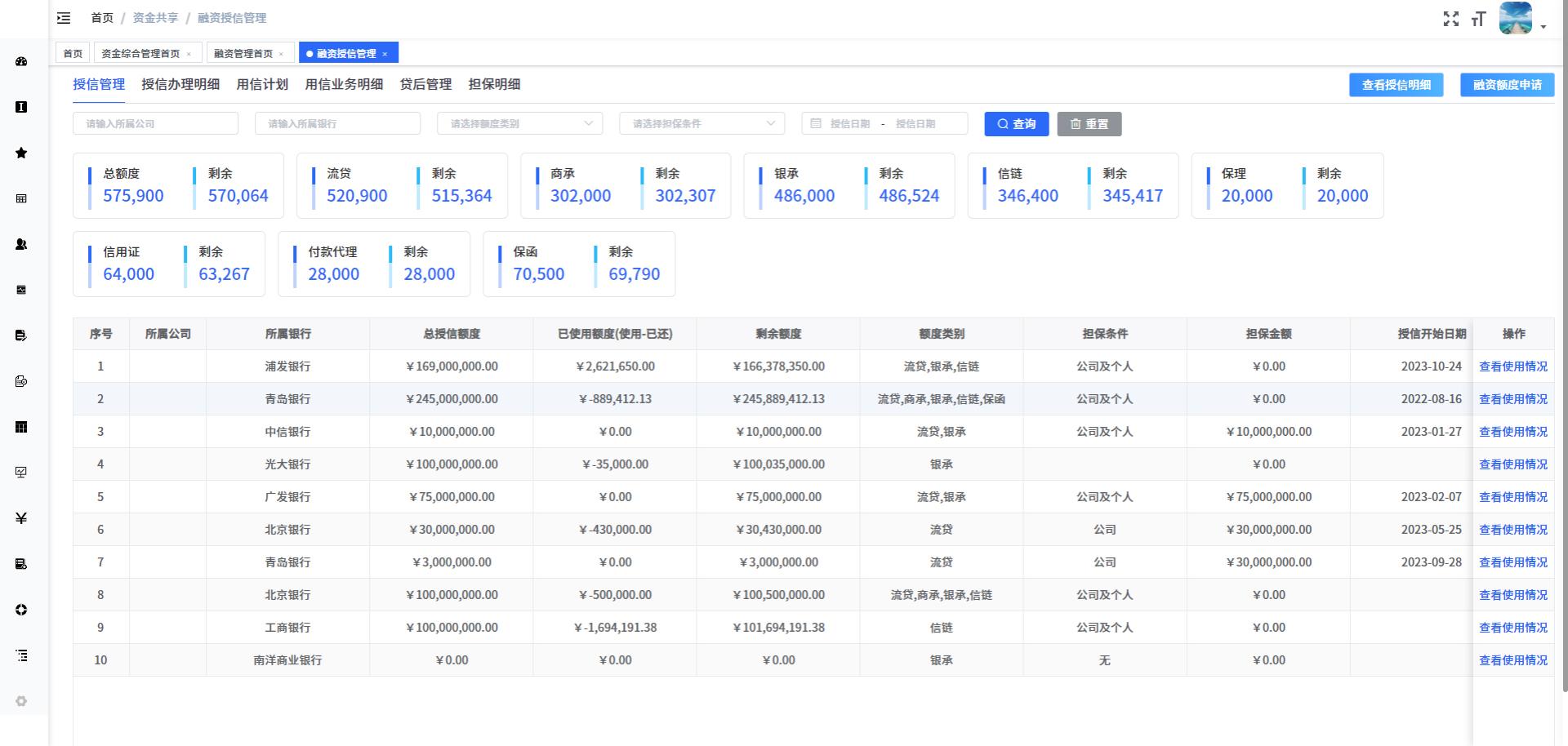Click the 请输入所属公司 input field
This screenshot has height=746, width=1568.
pos(155,123)
